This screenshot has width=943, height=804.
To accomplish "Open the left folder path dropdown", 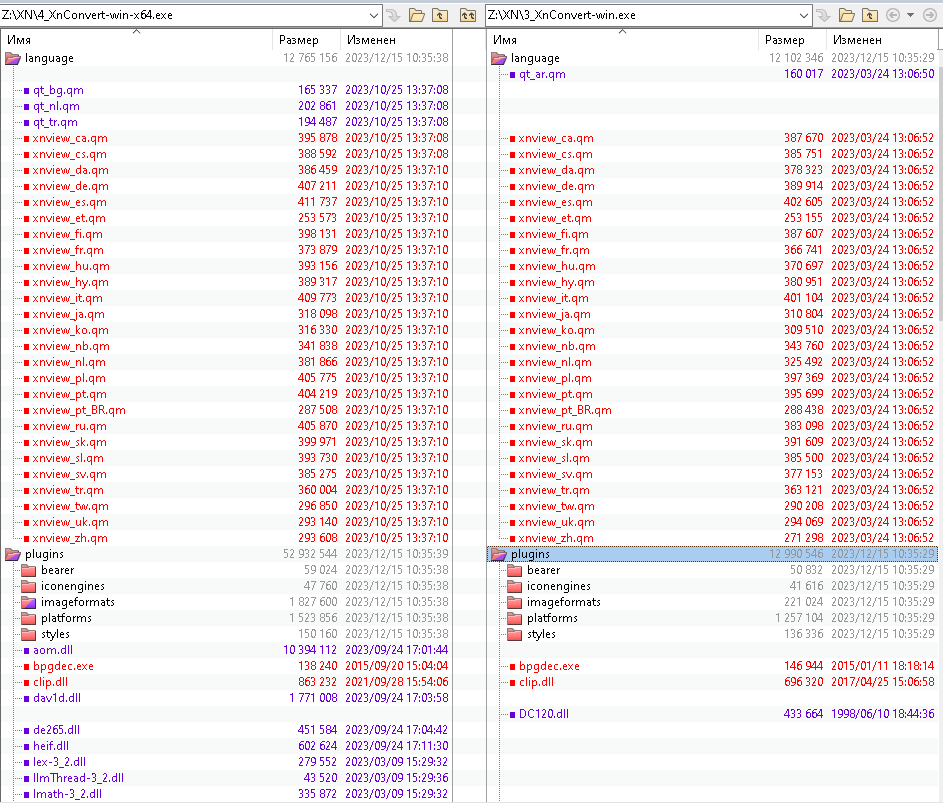I will click(374, 15).
